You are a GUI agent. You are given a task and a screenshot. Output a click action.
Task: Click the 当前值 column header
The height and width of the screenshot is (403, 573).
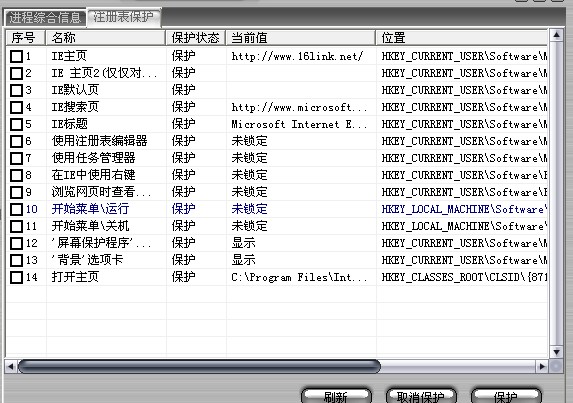tap(301, 38)
